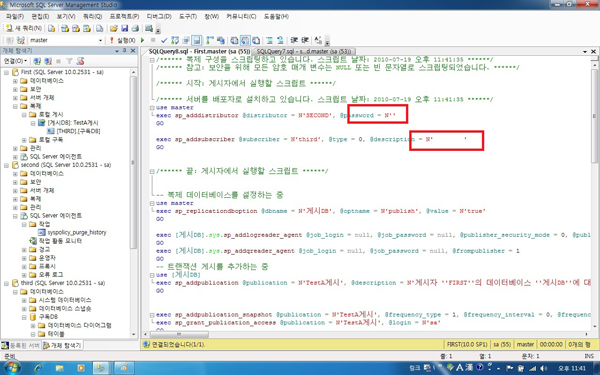Click the Object Explorer refresh icon right of filter
Image resolution: width=600 pixels, height=375 pixels.
pos(80,61)
